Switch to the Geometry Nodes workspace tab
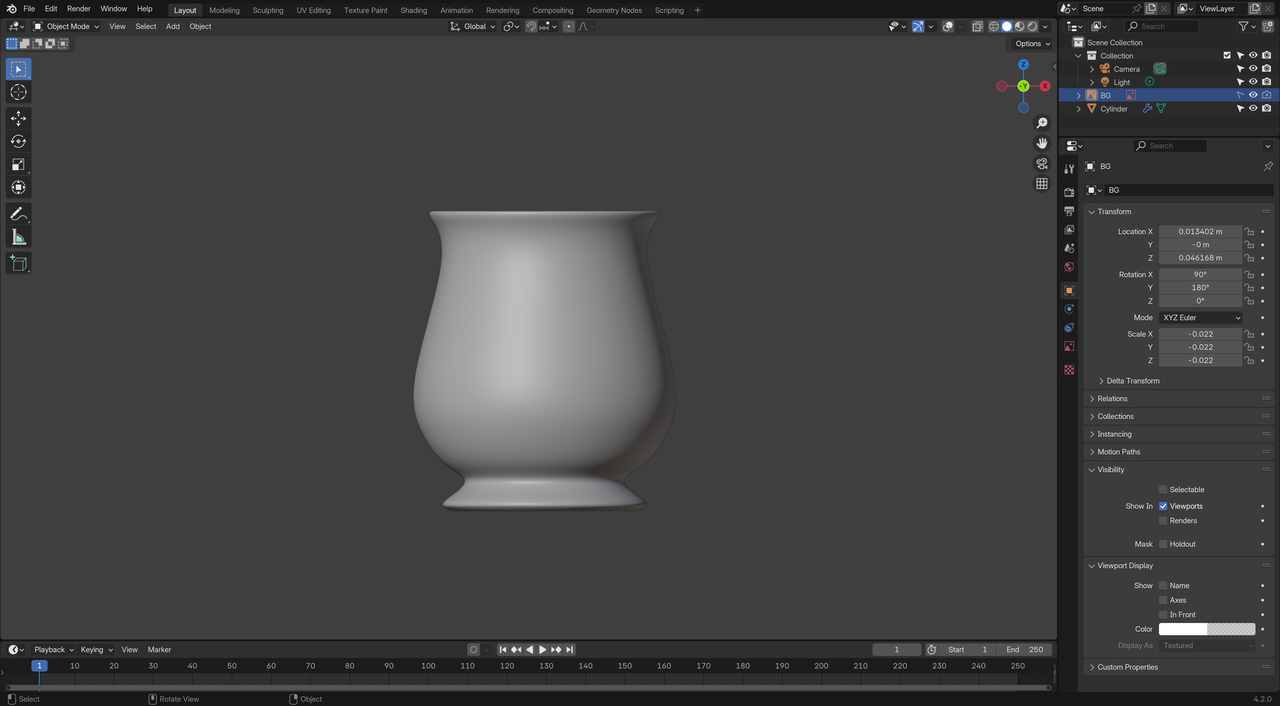1280x706 pixels. 614,10
